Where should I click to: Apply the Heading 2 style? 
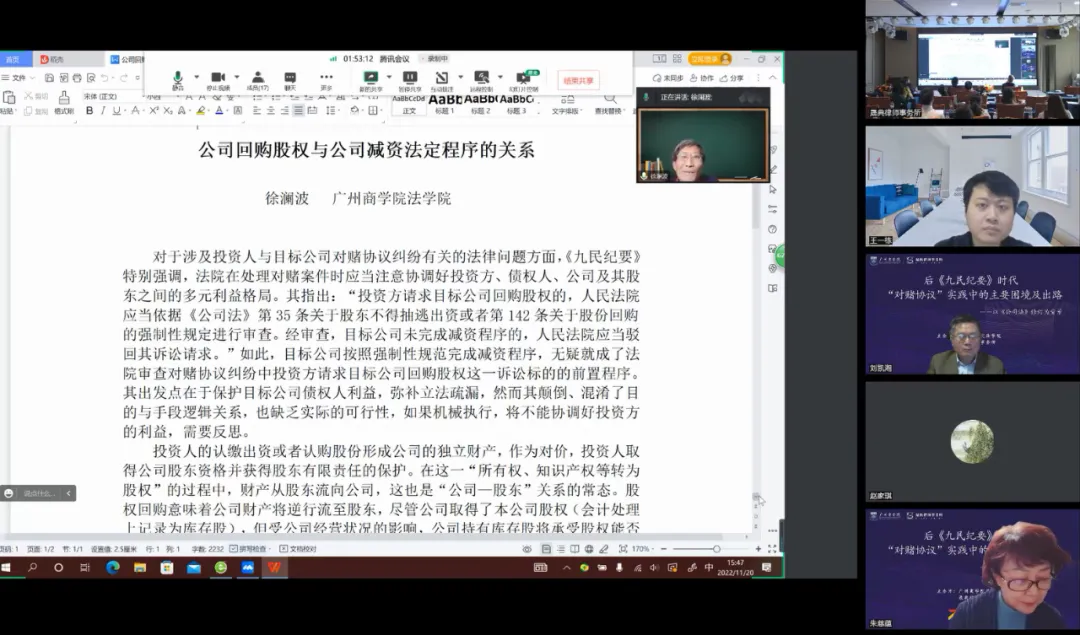(x=480, y=105)
